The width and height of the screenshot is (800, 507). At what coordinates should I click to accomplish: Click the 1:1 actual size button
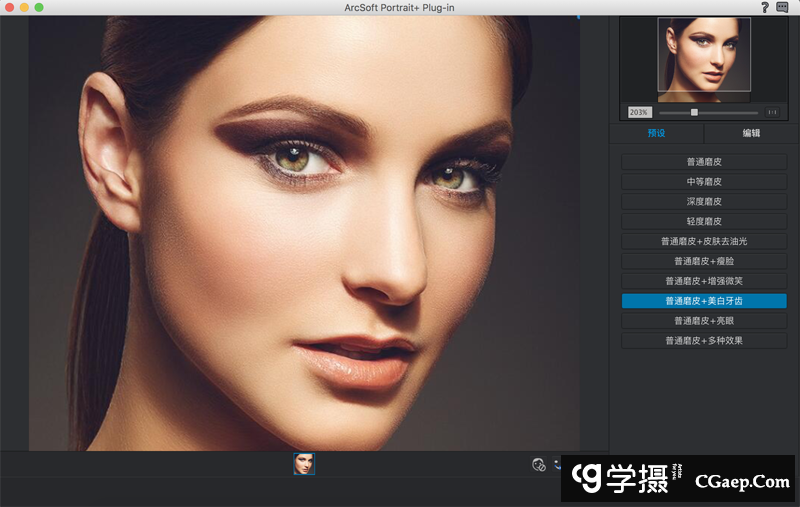(x=772, y=112)
